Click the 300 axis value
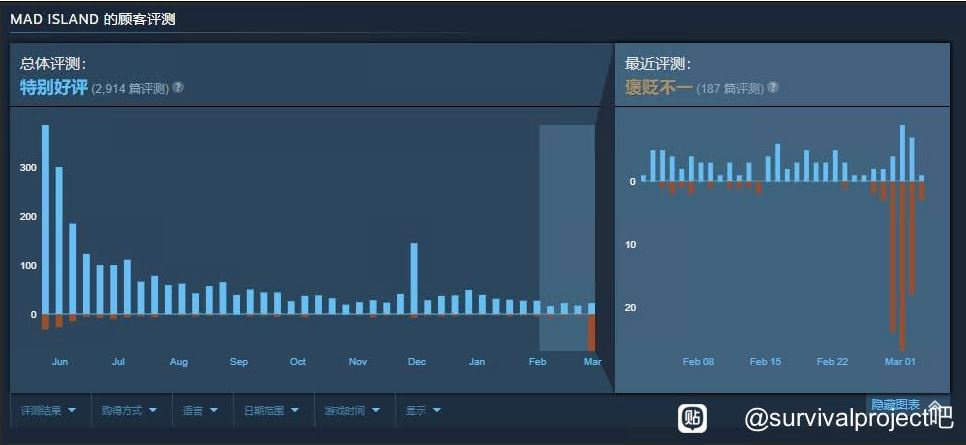Image resolution: width=966 pixels, height=445 pixels. point(29,168)
